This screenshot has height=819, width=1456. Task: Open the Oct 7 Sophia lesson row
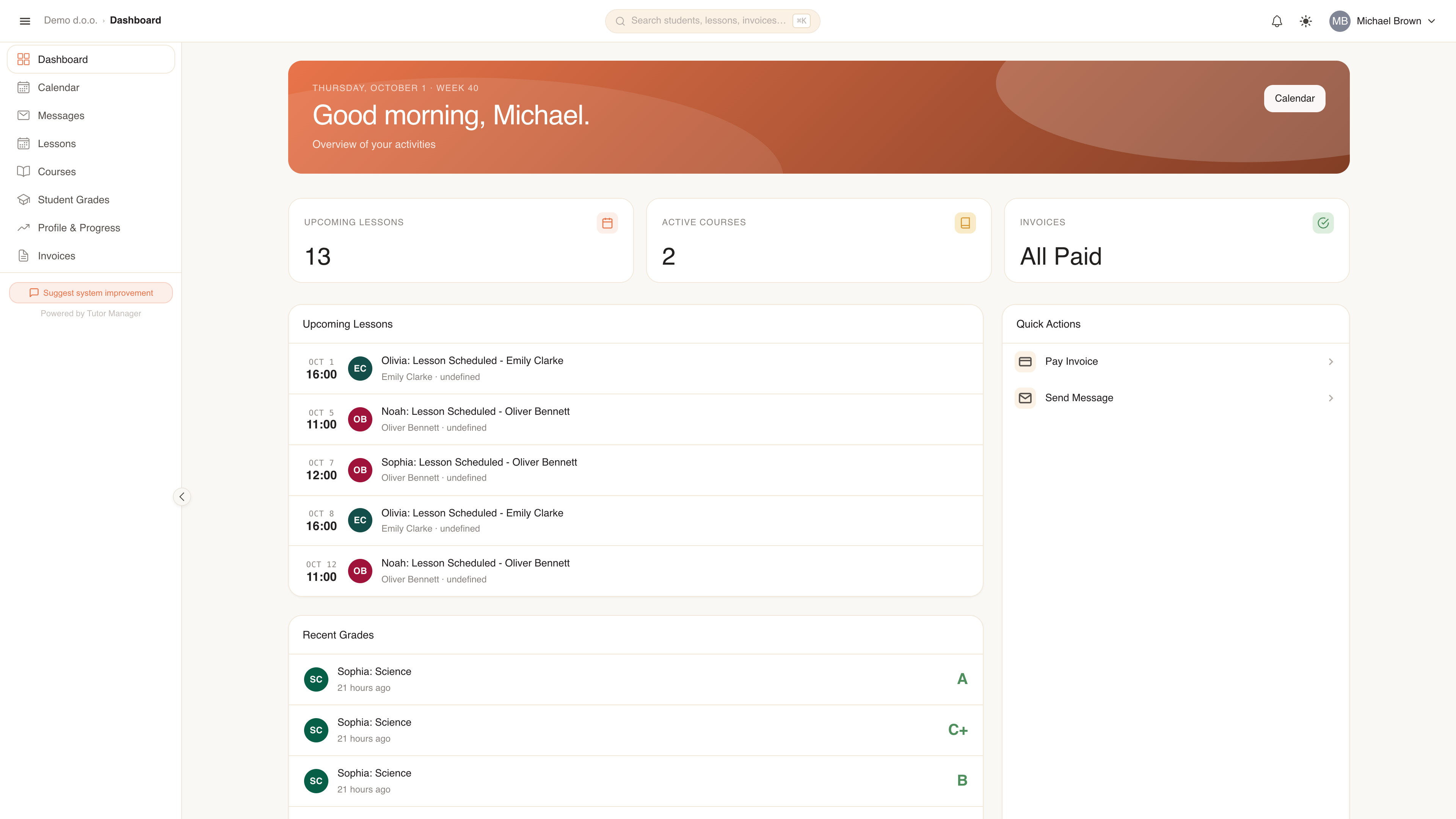635,470
